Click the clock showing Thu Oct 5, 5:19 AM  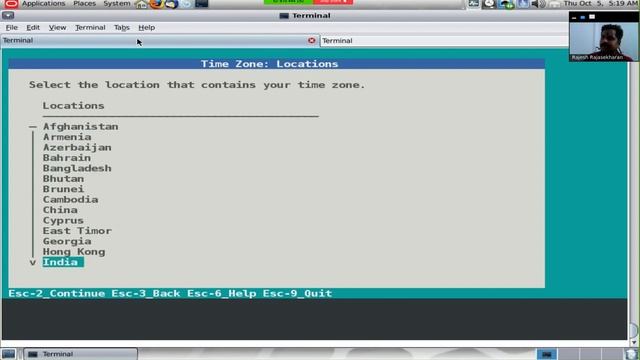[x=600, y=3]
